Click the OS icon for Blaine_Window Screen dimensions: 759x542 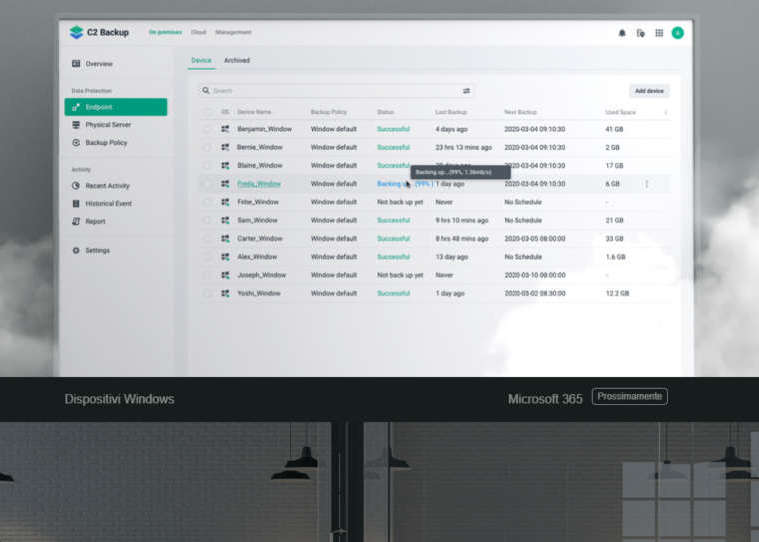[x=225, y=166]
